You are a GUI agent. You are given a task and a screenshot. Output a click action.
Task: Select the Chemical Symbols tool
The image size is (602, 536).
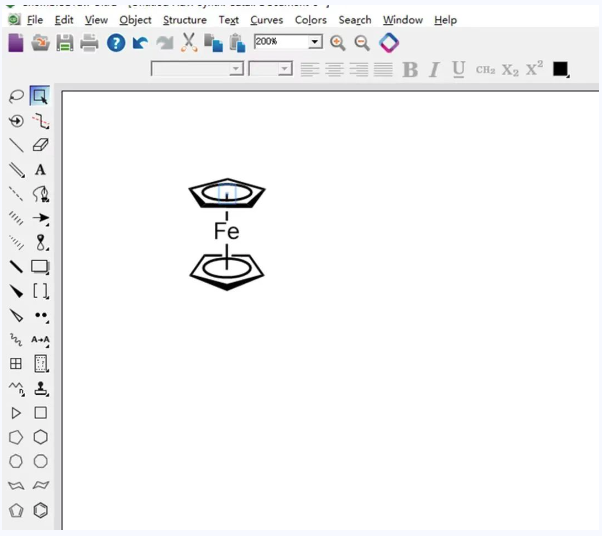(x=41, y=316)
